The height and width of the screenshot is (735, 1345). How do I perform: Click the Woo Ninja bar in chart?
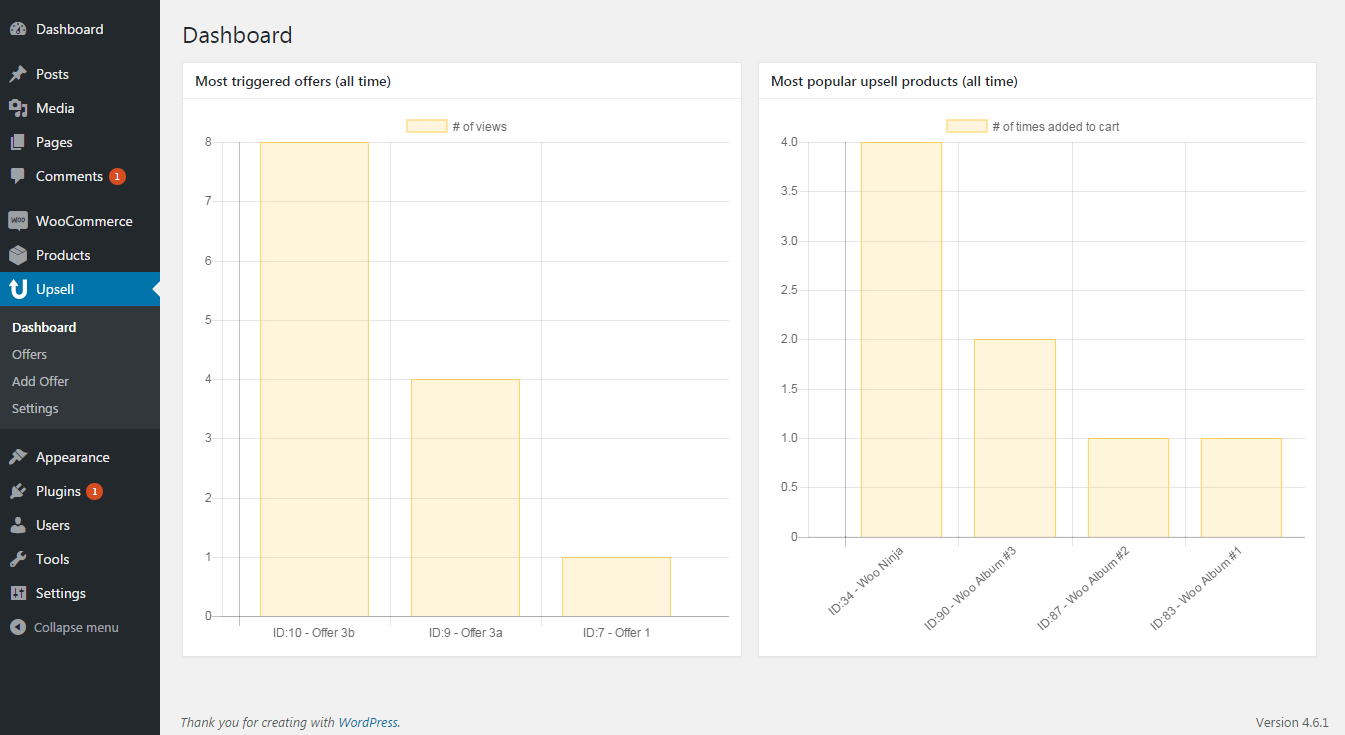(x=901, y=340)
